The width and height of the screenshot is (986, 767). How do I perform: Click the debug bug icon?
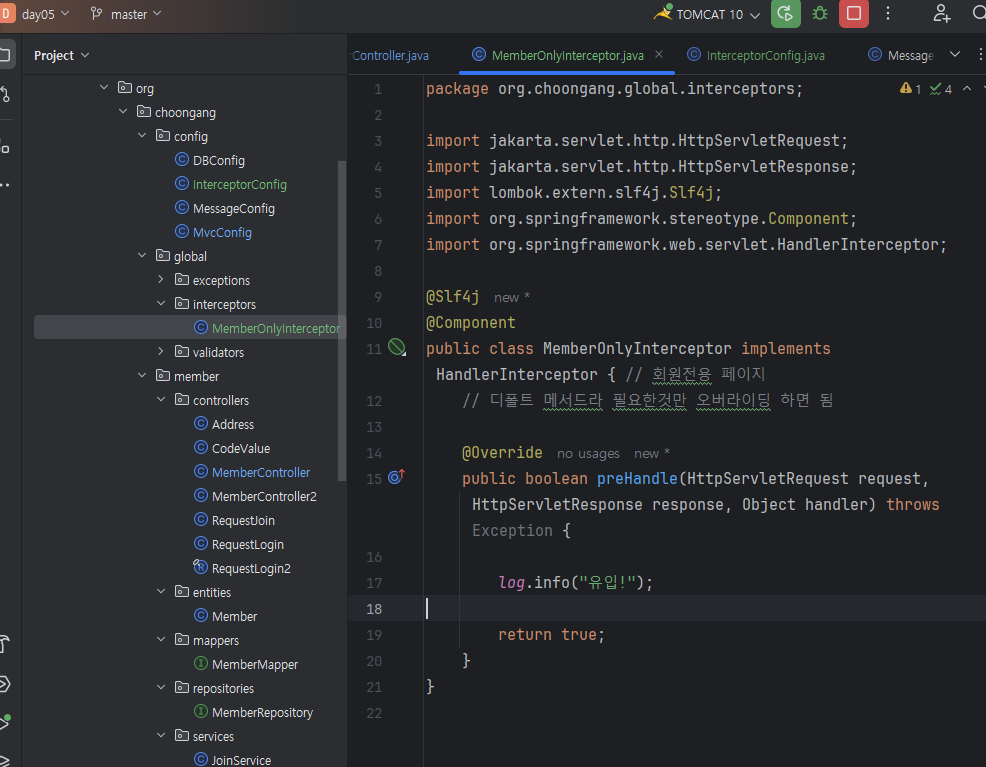click(x=819, y=14)
